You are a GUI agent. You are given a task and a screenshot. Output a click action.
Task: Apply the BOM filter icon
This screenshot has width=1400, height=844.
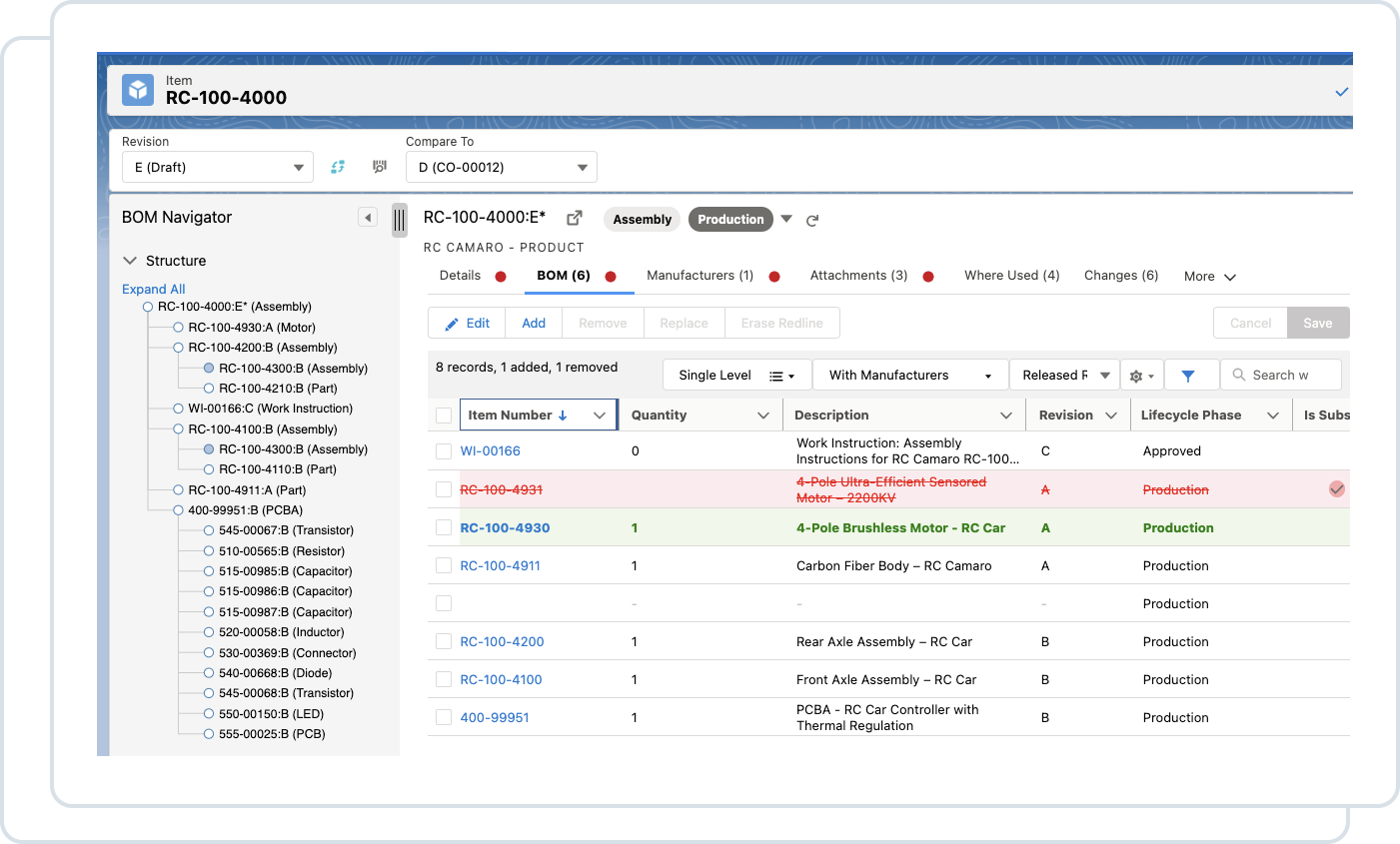[x=1190, y=375]
